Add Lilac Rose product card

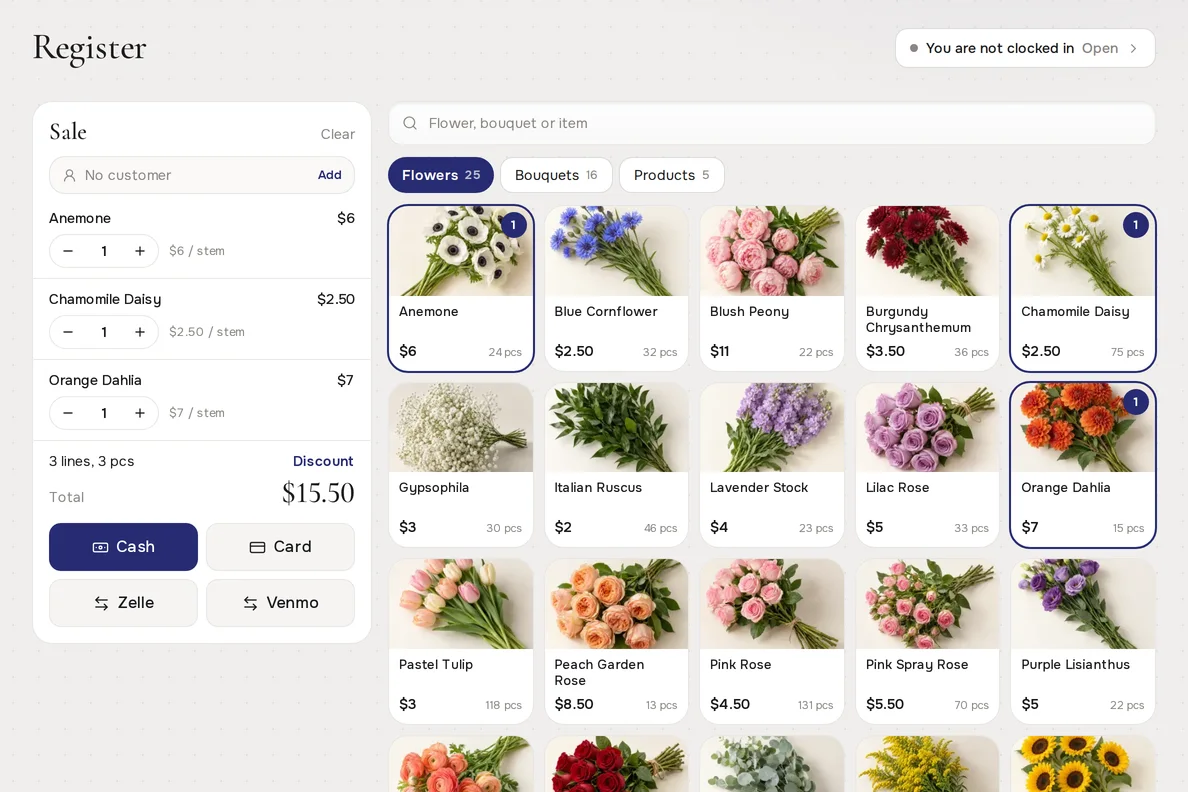[x=927, y=465]
